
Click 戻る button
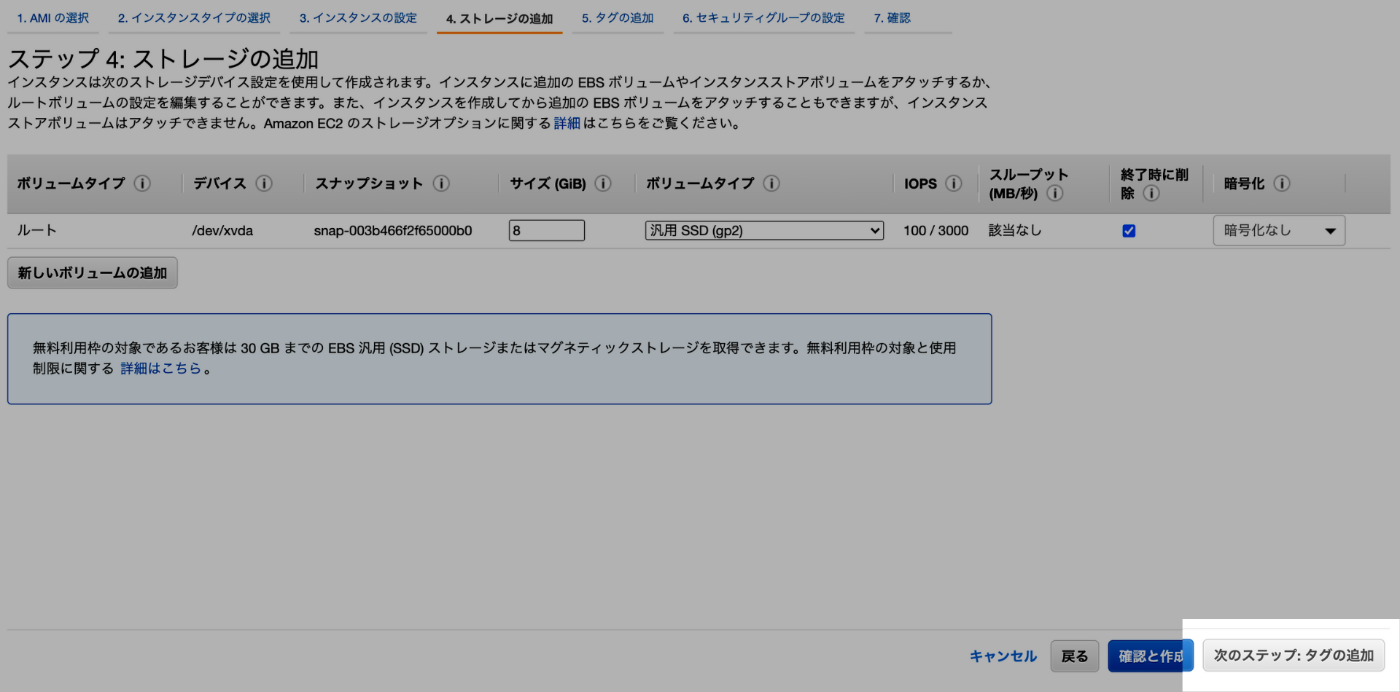click(1075, 656)
